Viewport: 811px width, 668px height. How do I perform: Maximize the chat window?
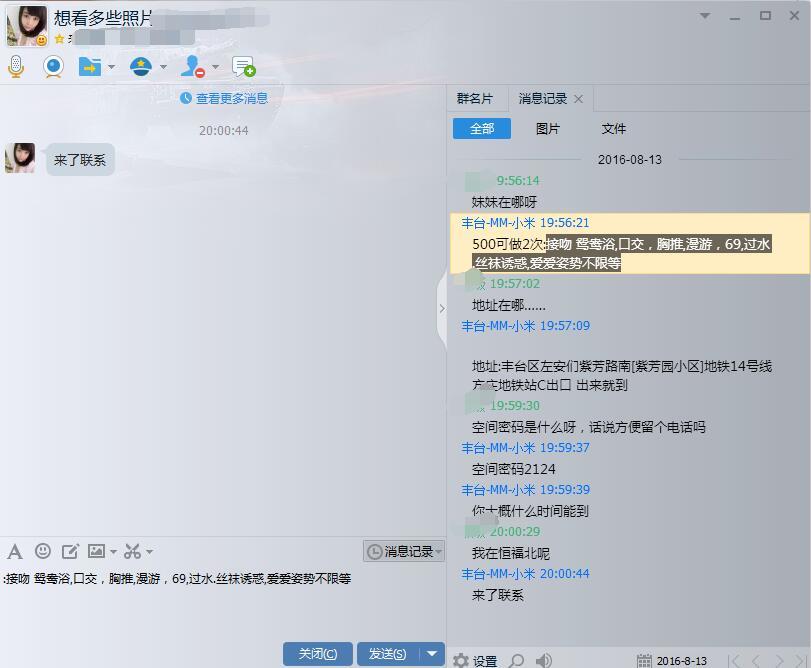pyautogui.click(x=765, y=16)
